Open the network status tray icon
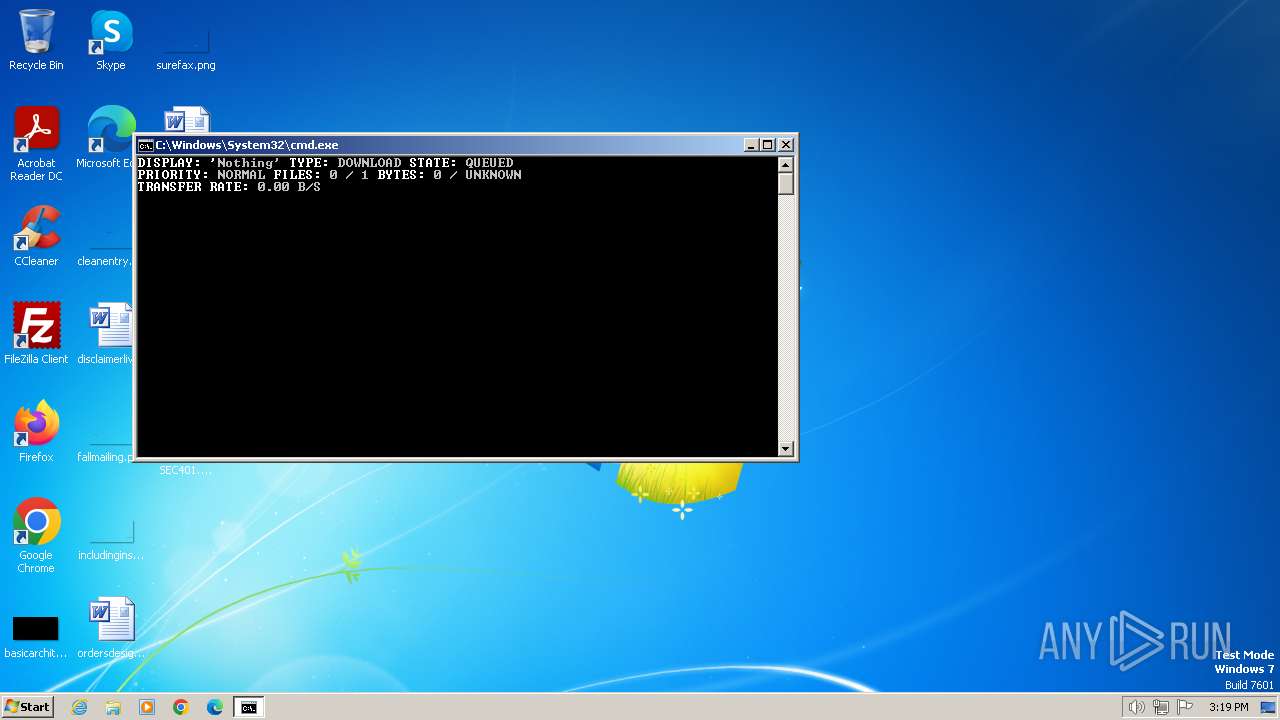 point(1161,707)
